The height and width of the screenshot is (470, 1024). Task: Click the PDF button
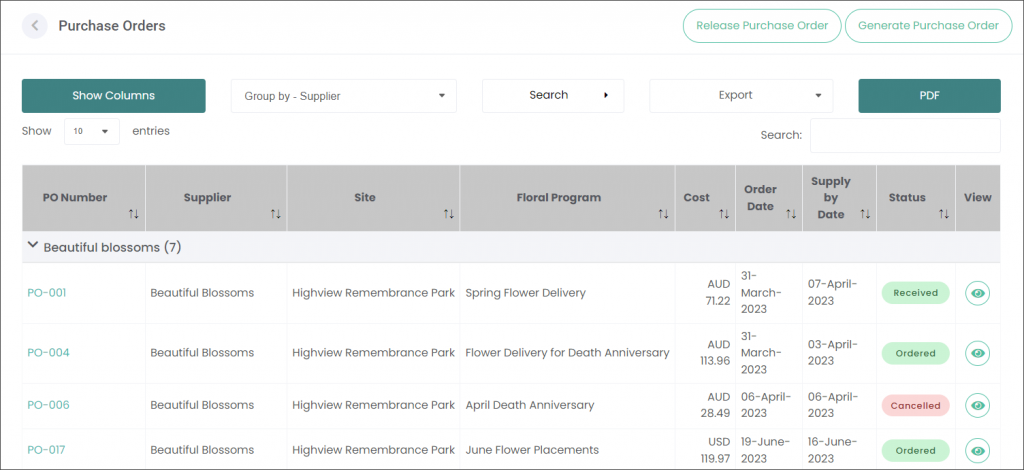929,96
